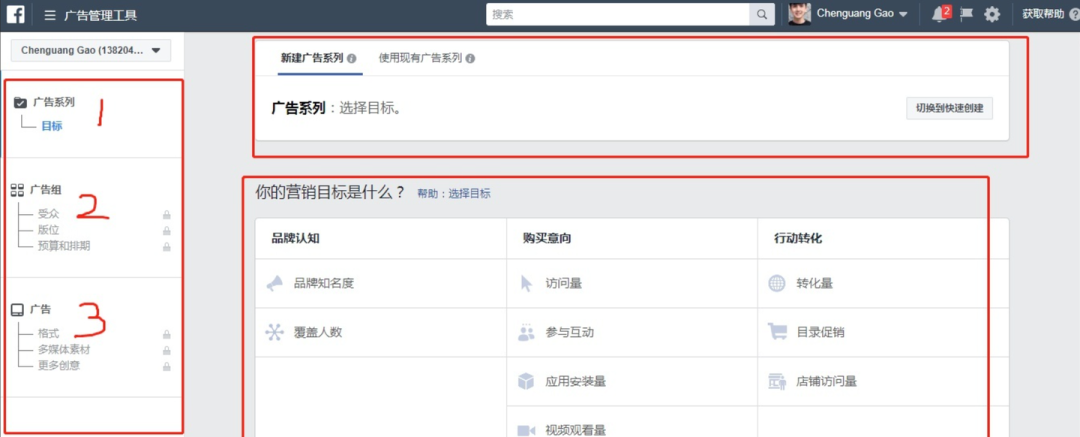This screenshot has height=437, width=1080.
Task: Click the 行动转化 column header
Action: point(798,238)
